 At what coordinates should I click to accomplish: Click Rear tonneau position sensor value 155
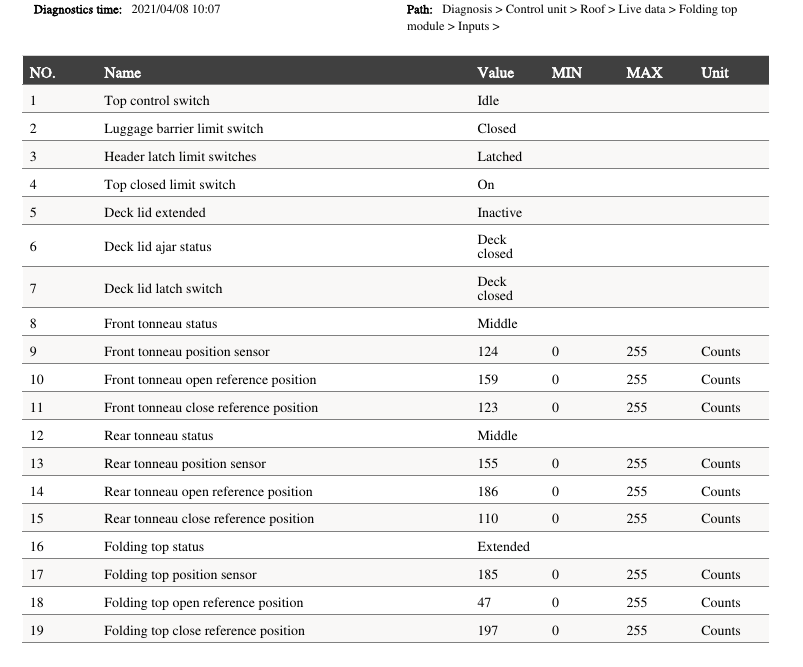point(488,464)
